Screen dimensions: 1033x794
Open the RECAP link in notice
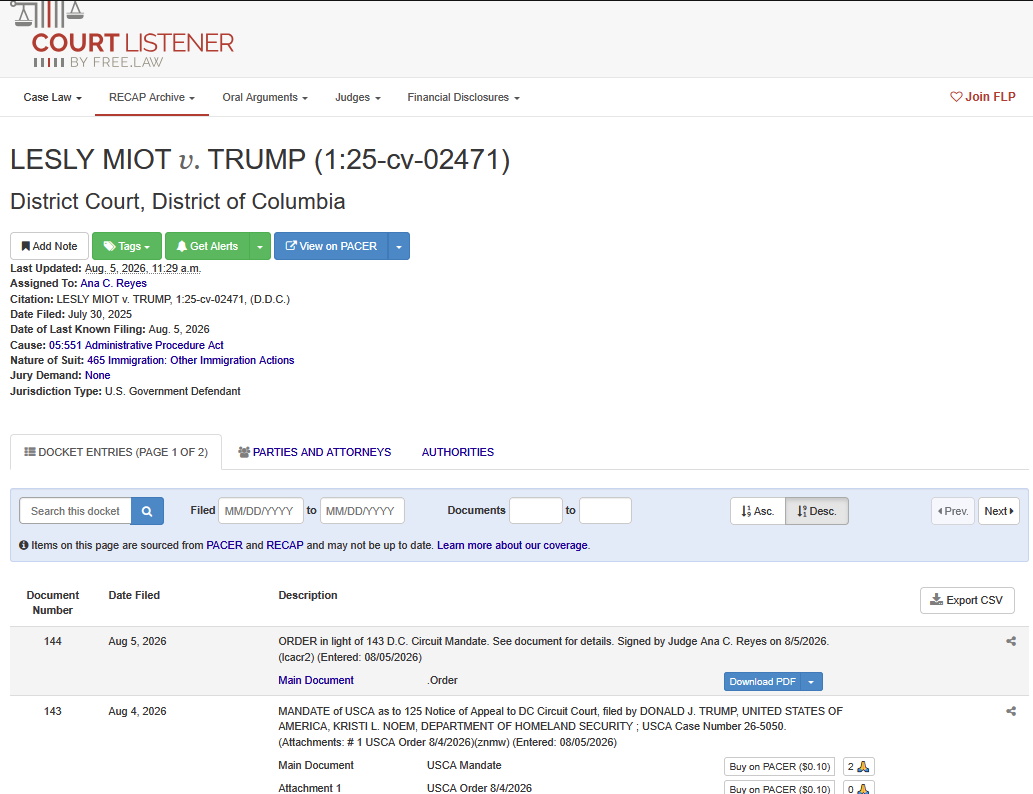point(285,546)
